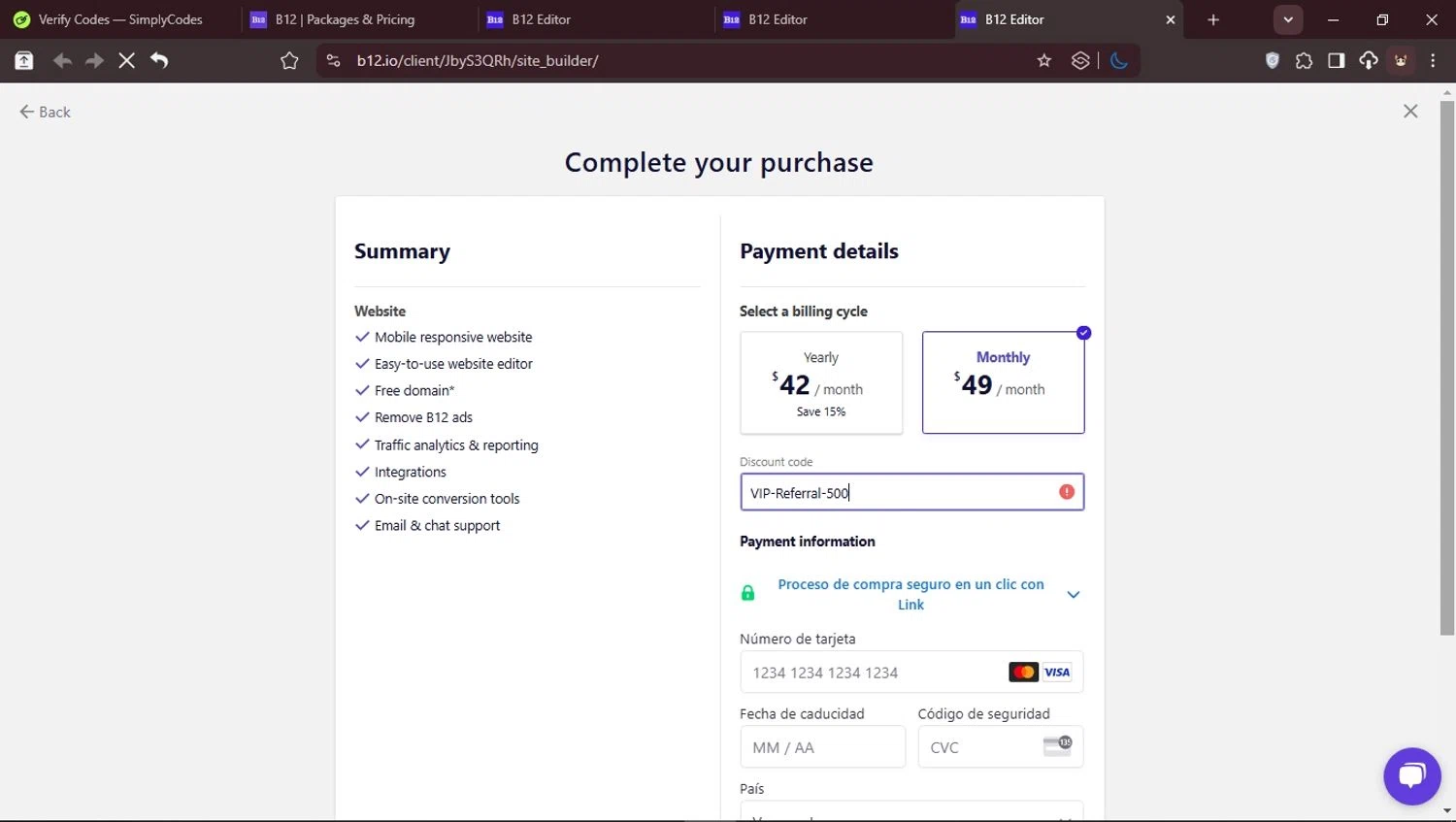
Task: Click the CVC card hint icon
Action: (x=1057, y=745)
